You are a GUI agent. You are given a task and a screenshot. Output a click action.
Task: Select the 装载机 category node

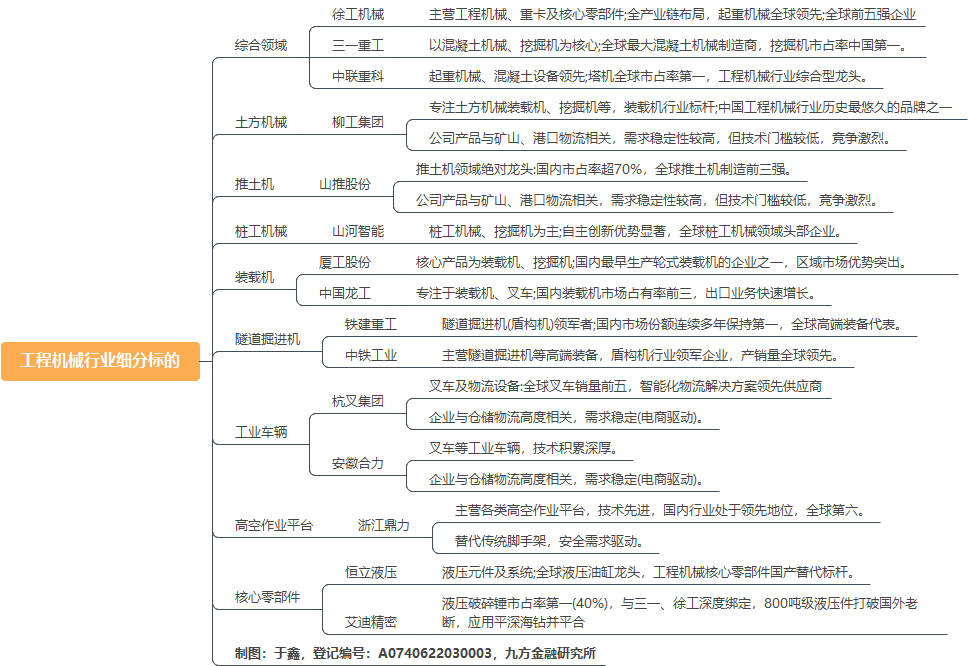coord(254,277)
